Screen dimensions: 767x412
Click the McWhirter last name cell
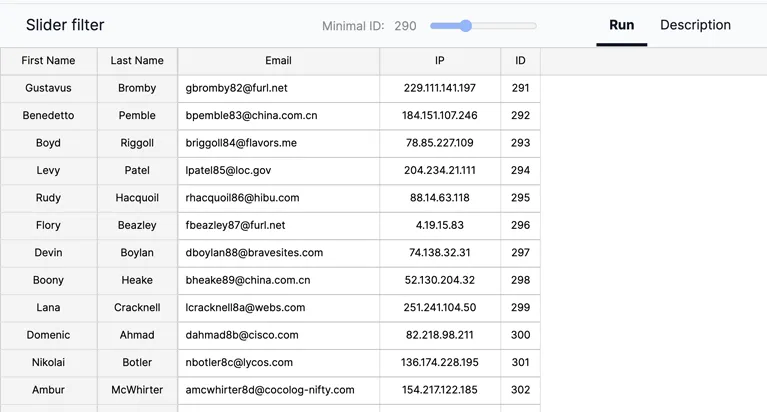137,390
